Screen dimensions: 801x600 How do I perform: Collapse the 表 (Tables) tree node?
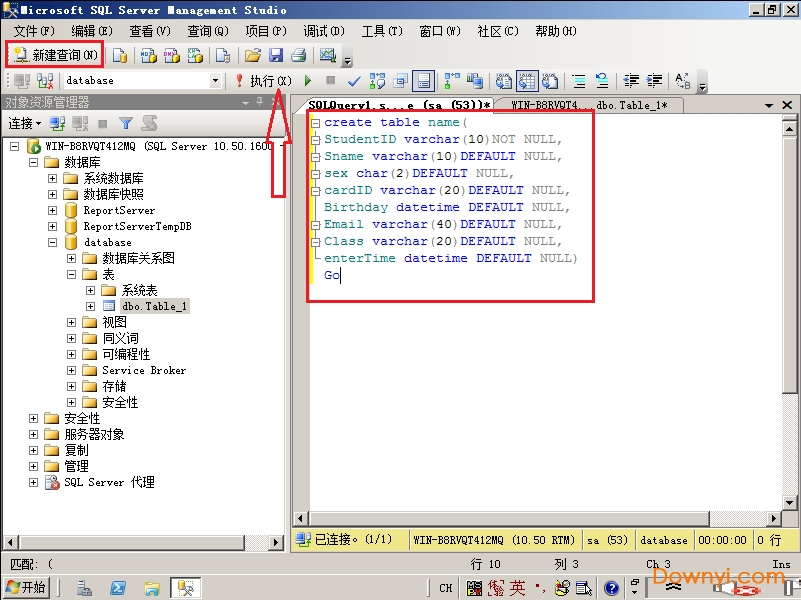[72, 274]
